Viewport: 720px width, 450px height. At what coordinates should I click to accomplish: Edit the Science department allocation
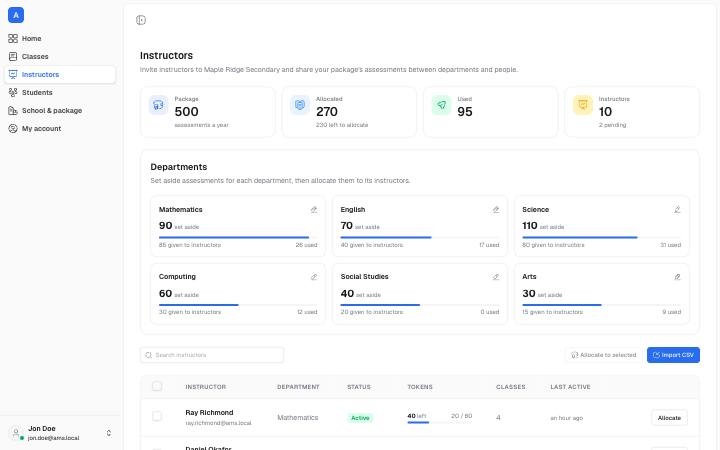677,210
